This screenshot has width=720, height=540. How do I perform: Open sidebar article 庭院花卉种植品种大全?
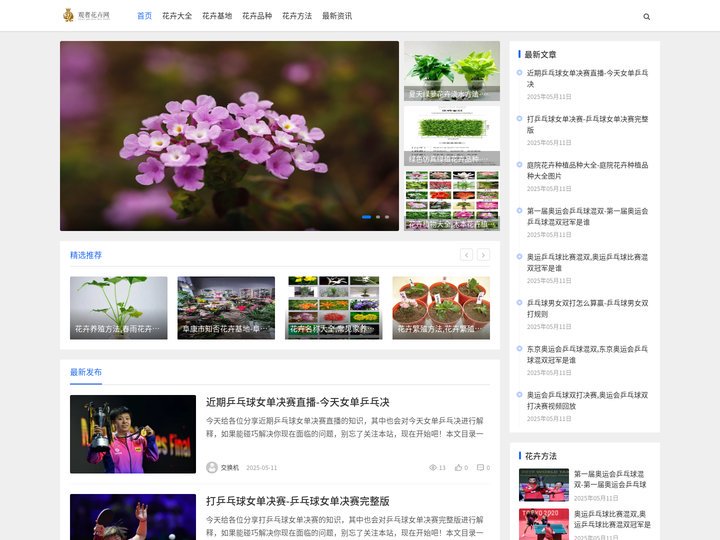pyautogui.click(x=587, y=170)
